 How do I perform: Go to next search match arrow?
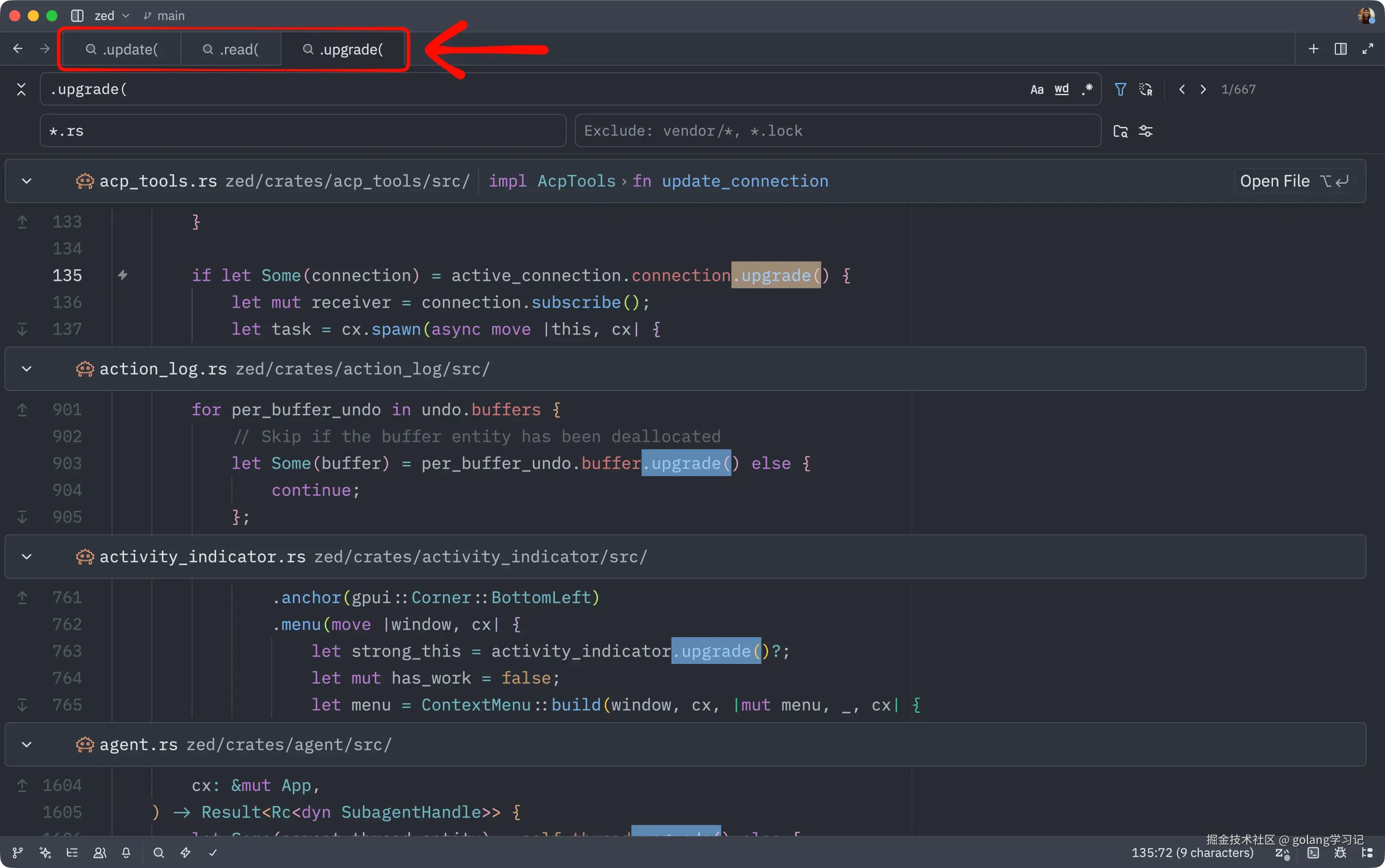(1203, 90)
